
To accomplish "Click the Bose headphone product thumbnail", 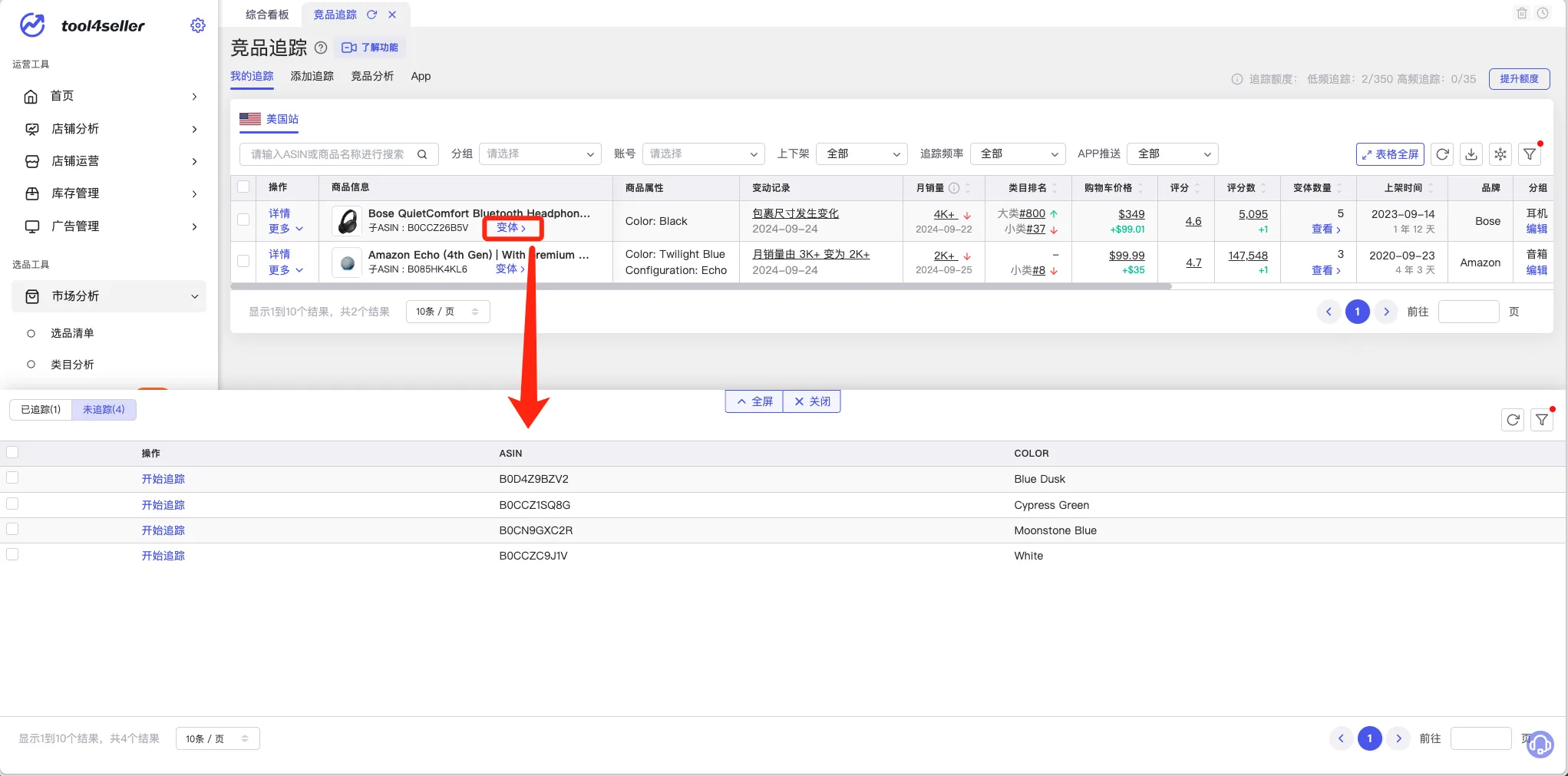I will [347, 221].
